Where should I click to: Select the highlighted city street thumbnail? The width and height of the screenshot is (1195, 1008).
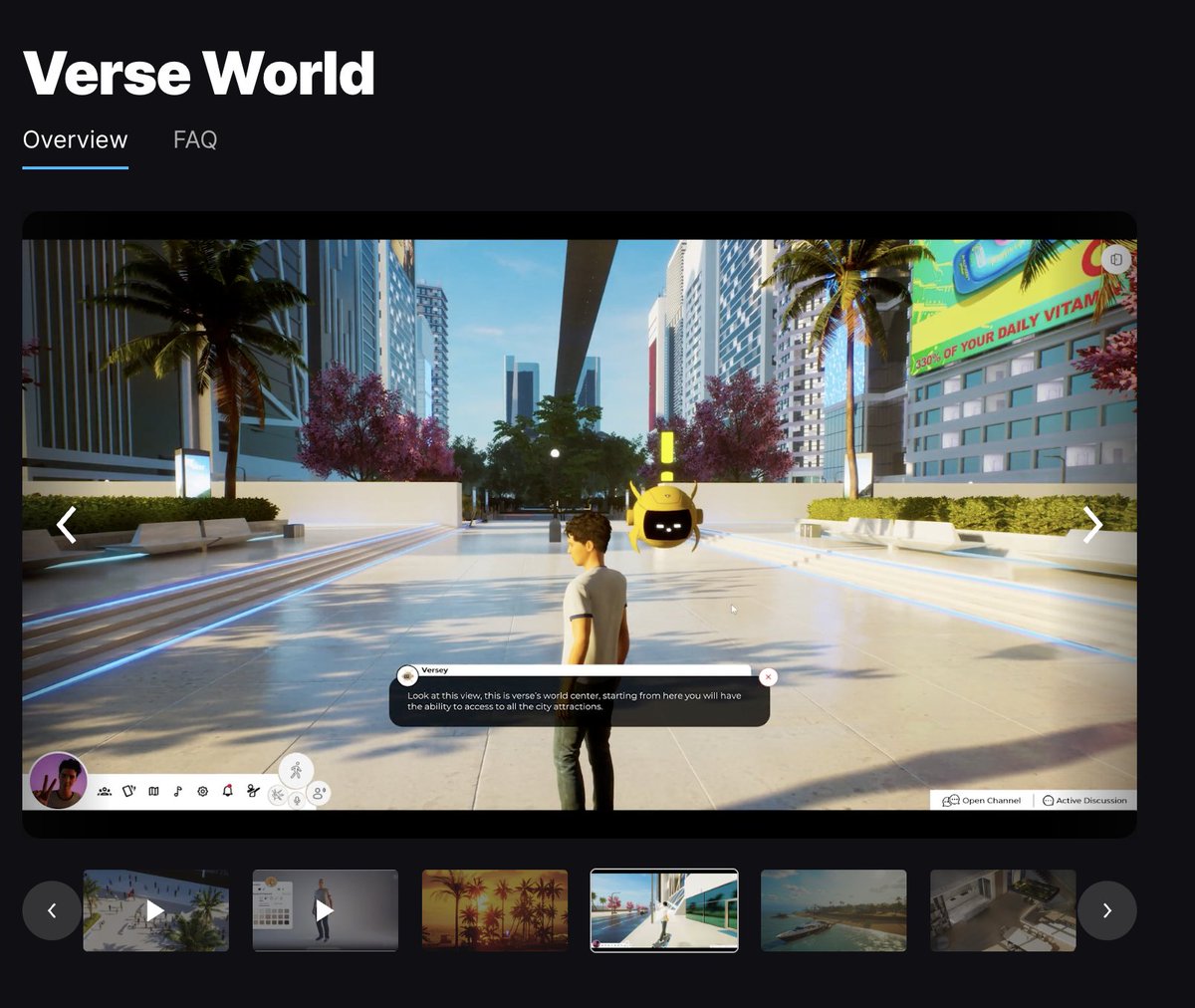(664, 910)
